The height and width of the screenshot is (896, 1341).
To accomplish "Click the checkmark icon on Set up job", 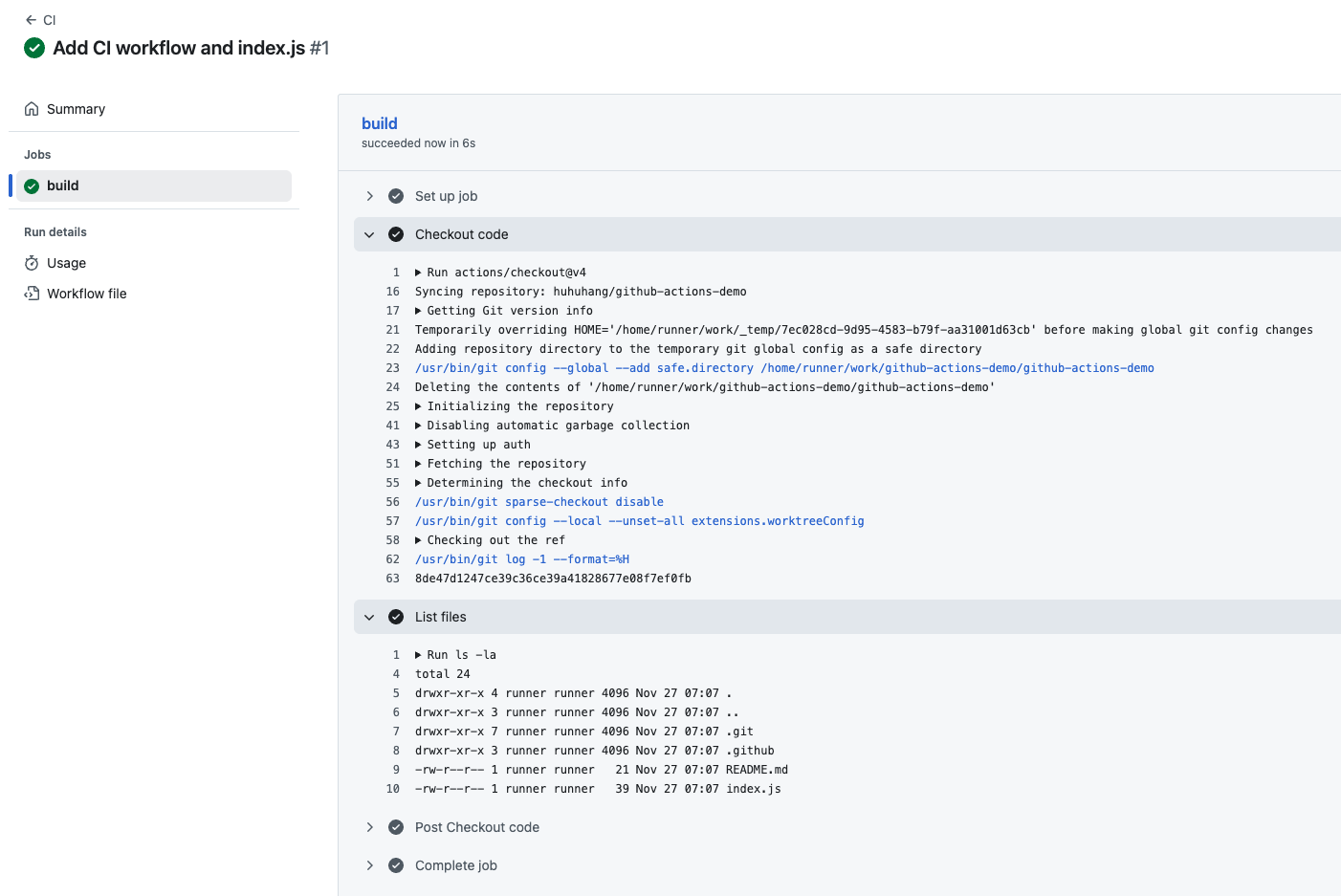I will 396,195.
